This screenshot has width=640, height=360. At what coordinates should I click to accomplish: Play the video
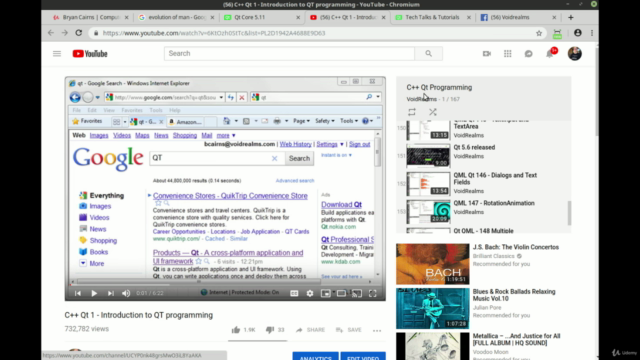(94, 293)
